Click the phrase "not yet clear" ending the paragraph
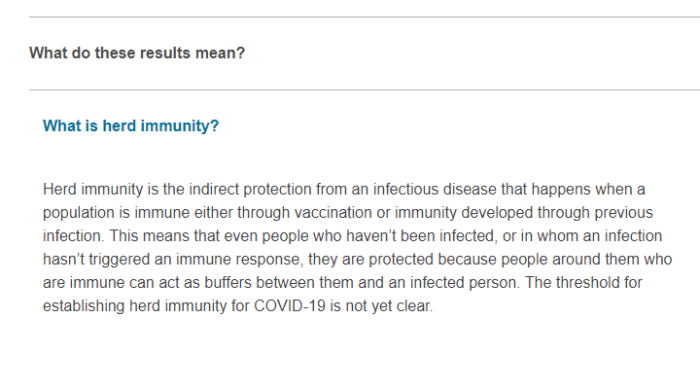Image resolution: width=700 pixels, height=389 pixels. pos(388,306)
